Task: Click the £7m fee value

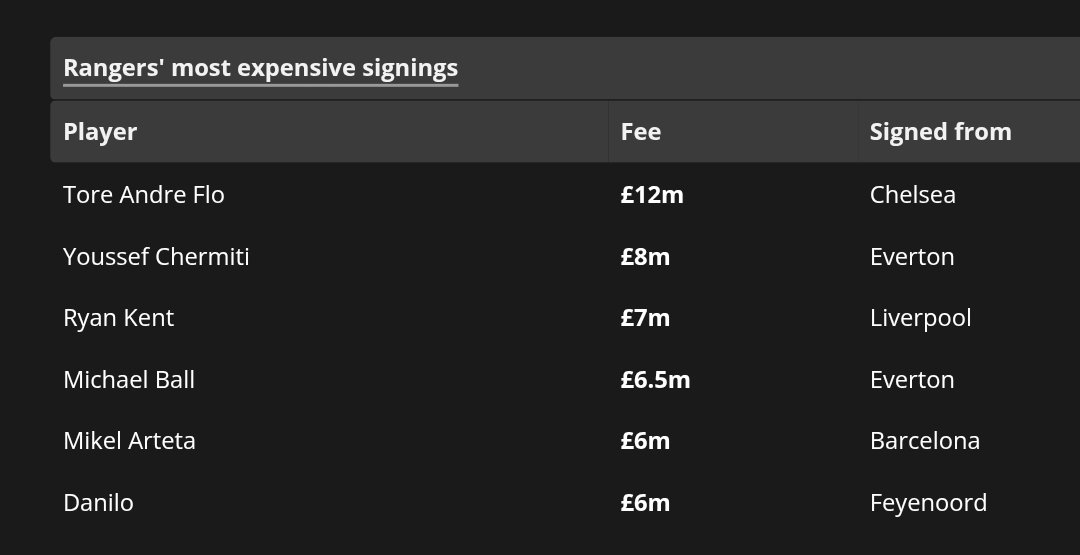Action: pos(645,318)
